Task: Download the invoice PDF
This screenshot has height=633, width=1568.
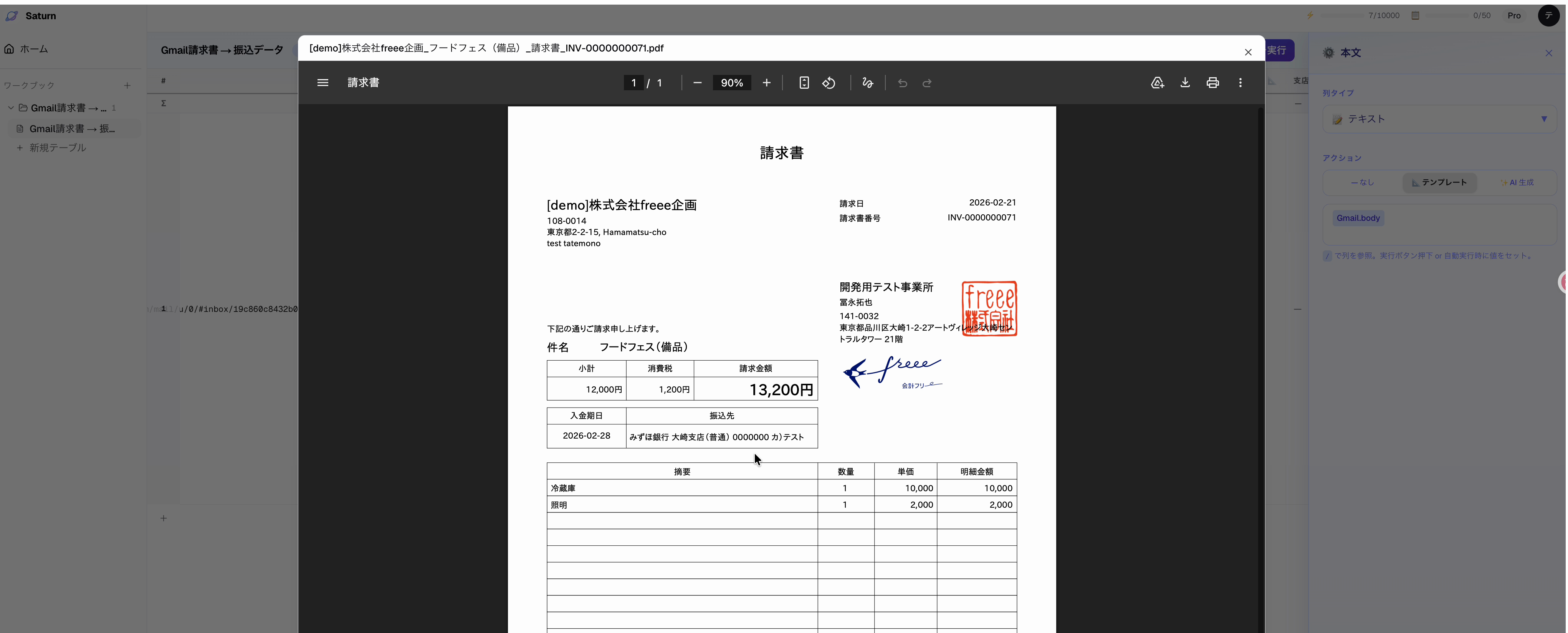Action: coord(1184,83)
